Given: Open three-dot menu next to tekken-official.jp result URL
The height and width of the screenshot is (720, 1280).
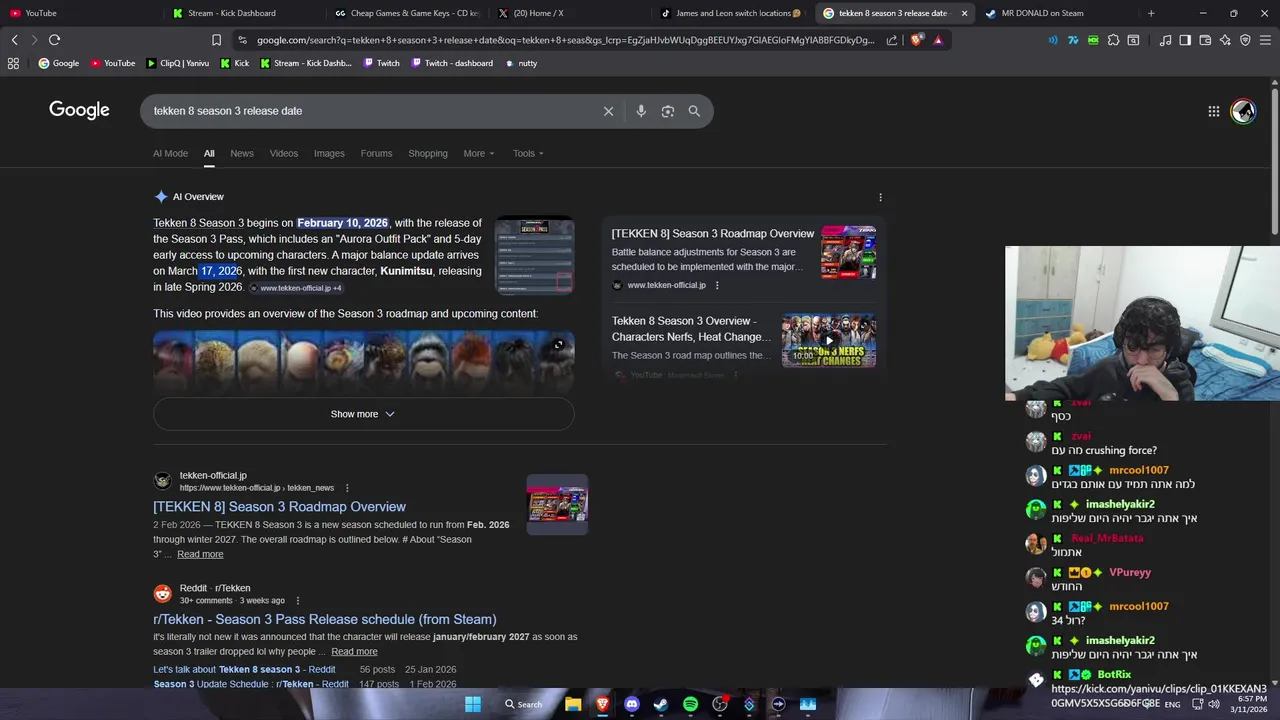Looking at the screenshot, I should [347, 488].
